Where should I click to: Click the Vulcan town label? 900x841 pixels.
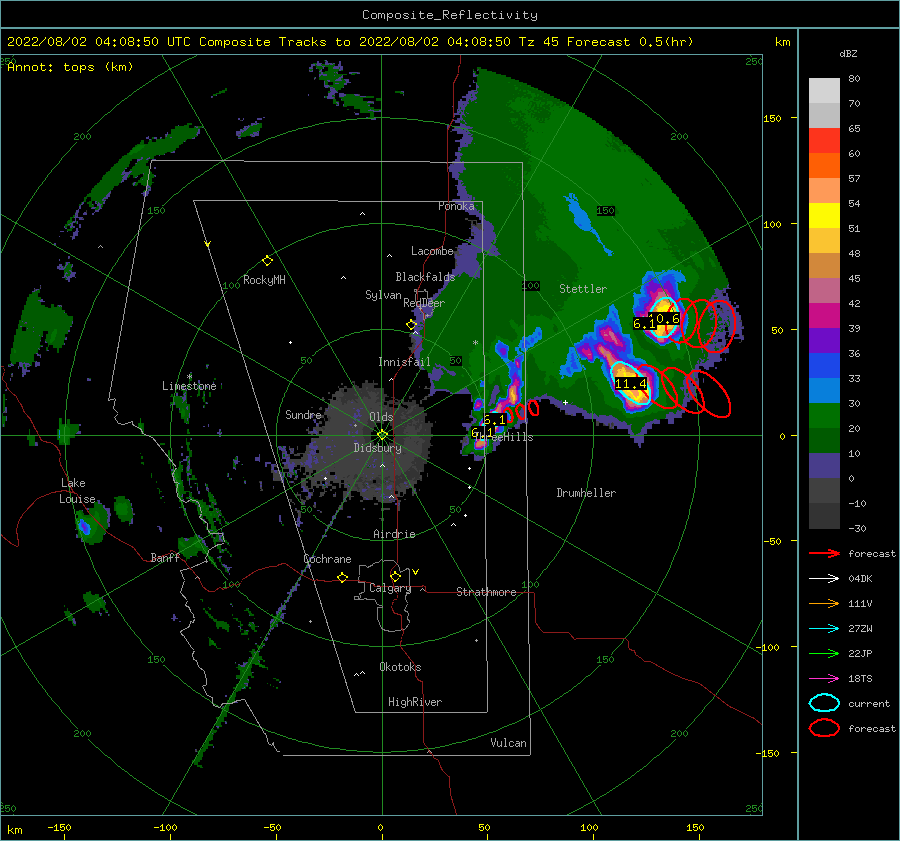click(x=508, y=743)
